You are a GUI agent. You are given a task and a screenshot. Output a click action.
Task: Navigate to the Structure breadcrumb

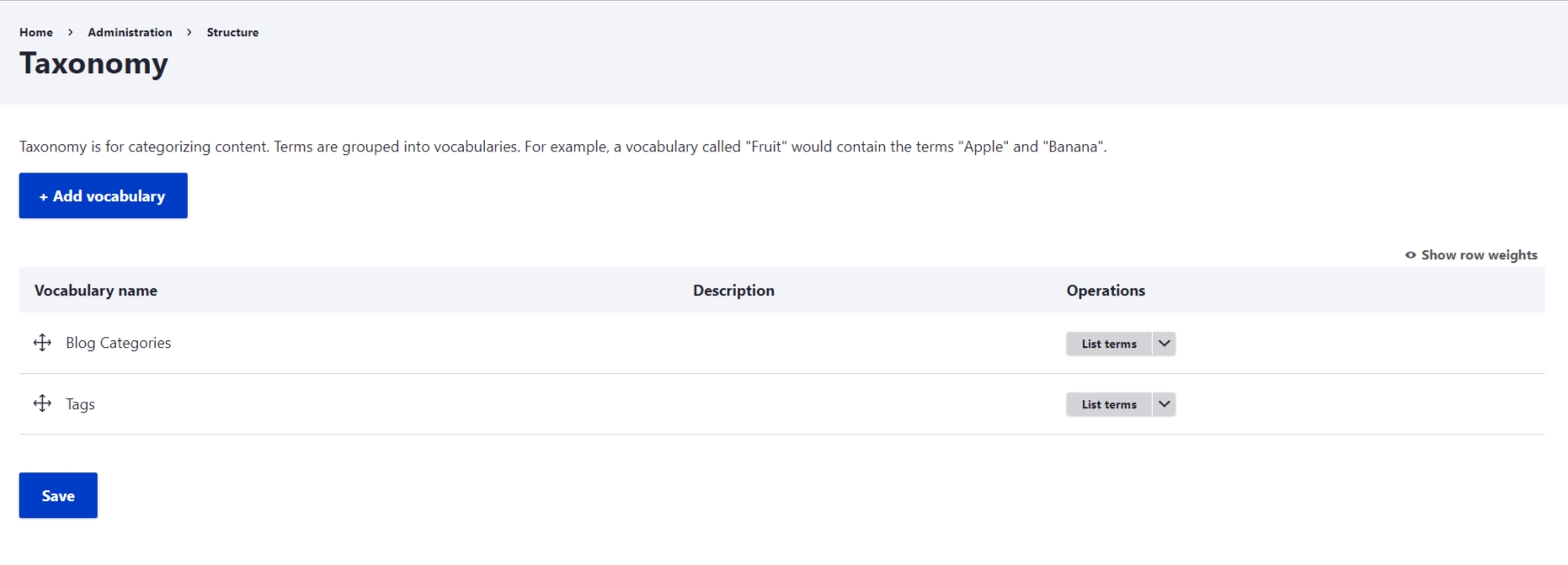click(232, 33)
